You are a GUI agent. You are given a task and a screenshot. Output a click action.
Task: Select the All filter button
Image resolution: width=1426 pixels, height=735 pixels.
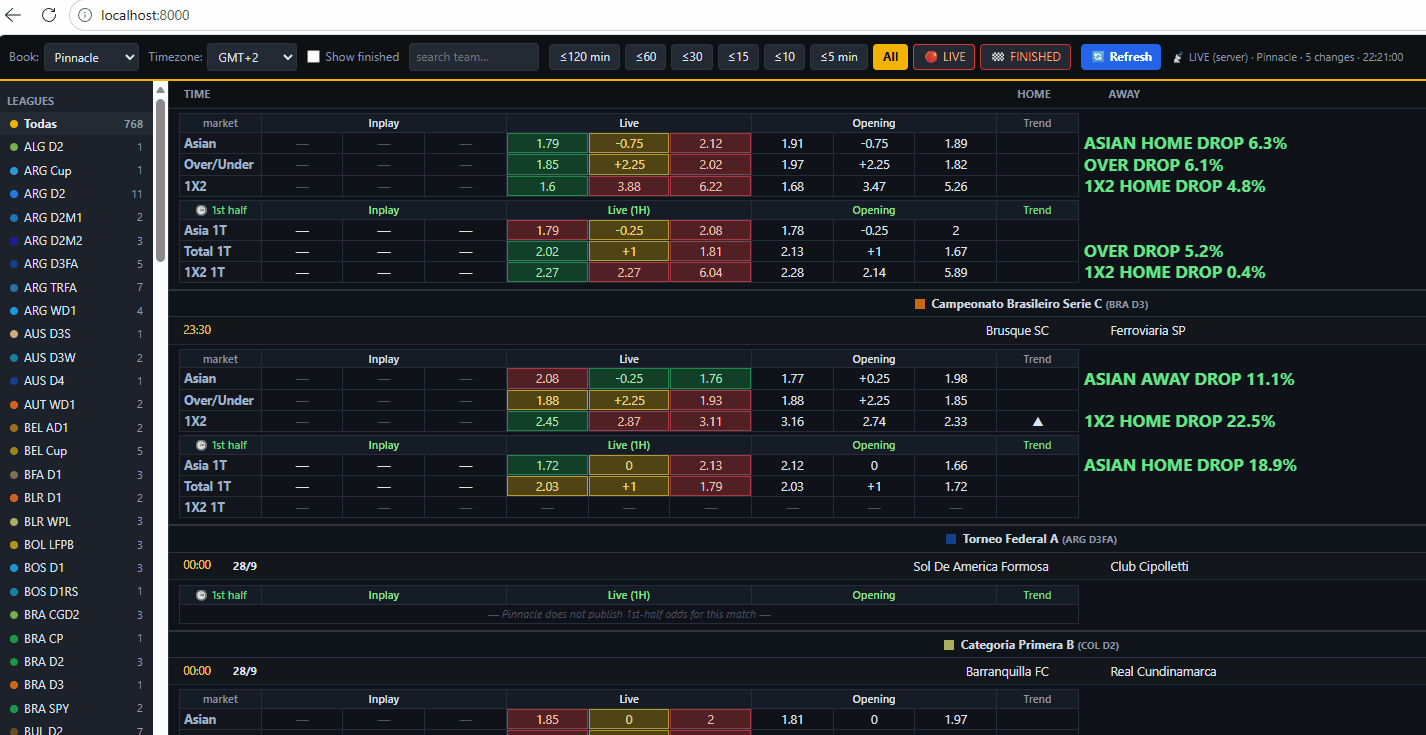click(x=890, y=57)
